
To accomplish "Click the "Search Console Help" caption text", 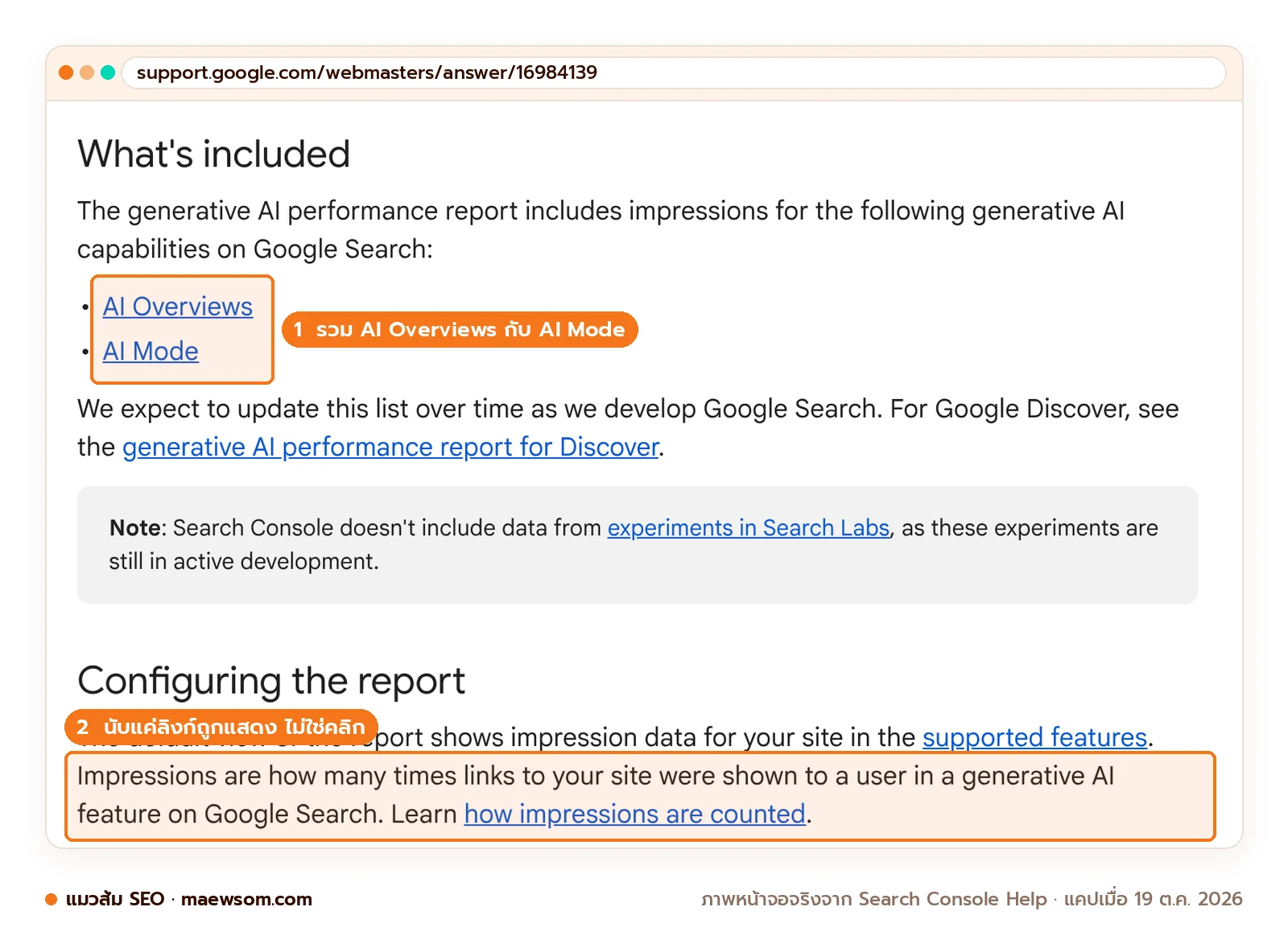I will (x=953, y=899).
